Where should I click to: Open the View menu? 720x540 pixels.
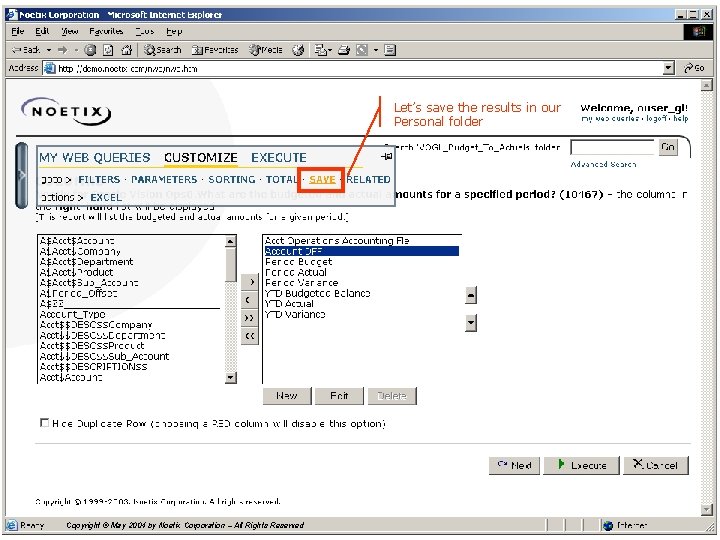(70, 31)
